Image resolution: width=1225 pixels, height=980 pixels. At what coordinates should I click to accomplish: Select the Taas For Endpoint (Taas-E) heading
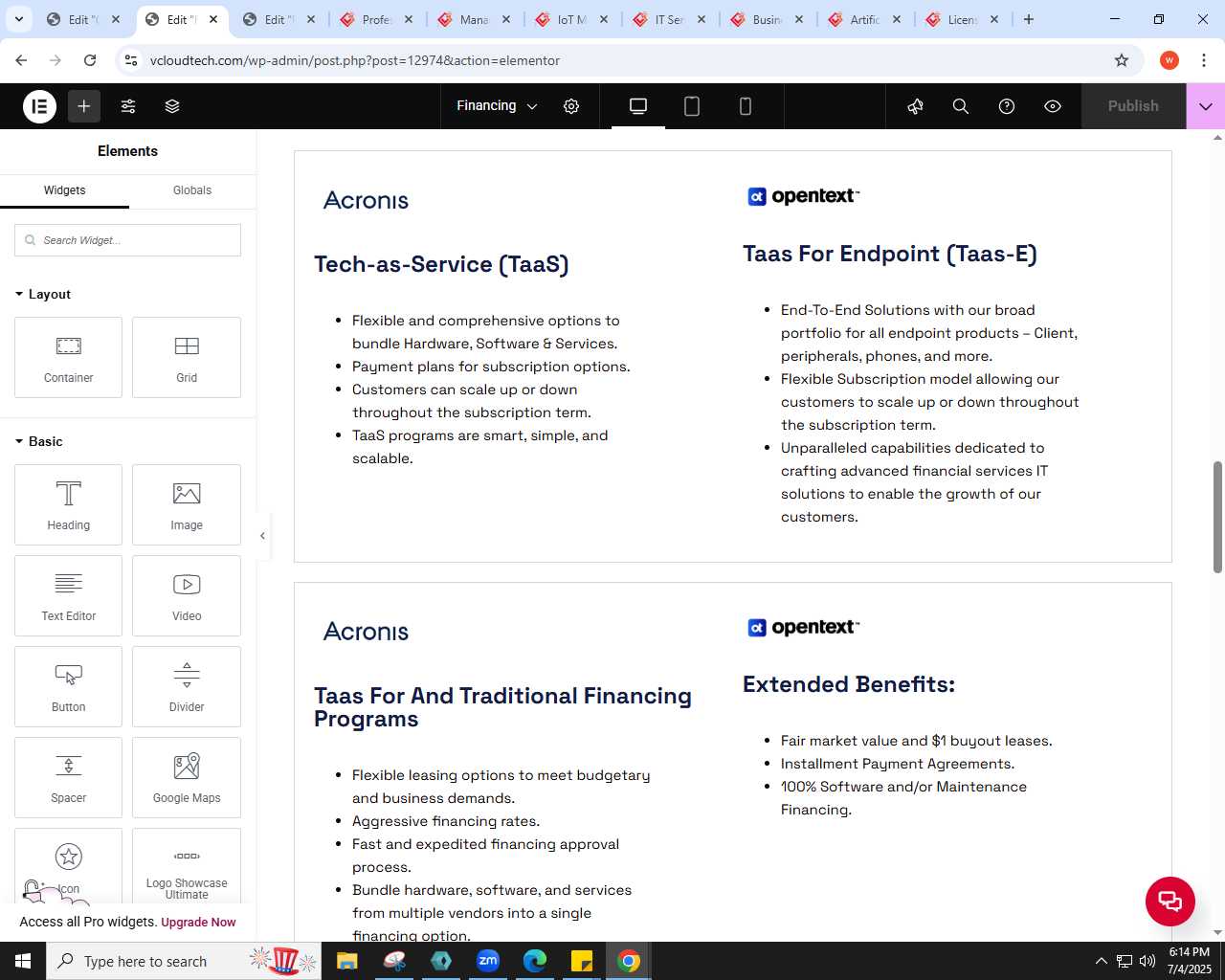click(x=890, y=254)
